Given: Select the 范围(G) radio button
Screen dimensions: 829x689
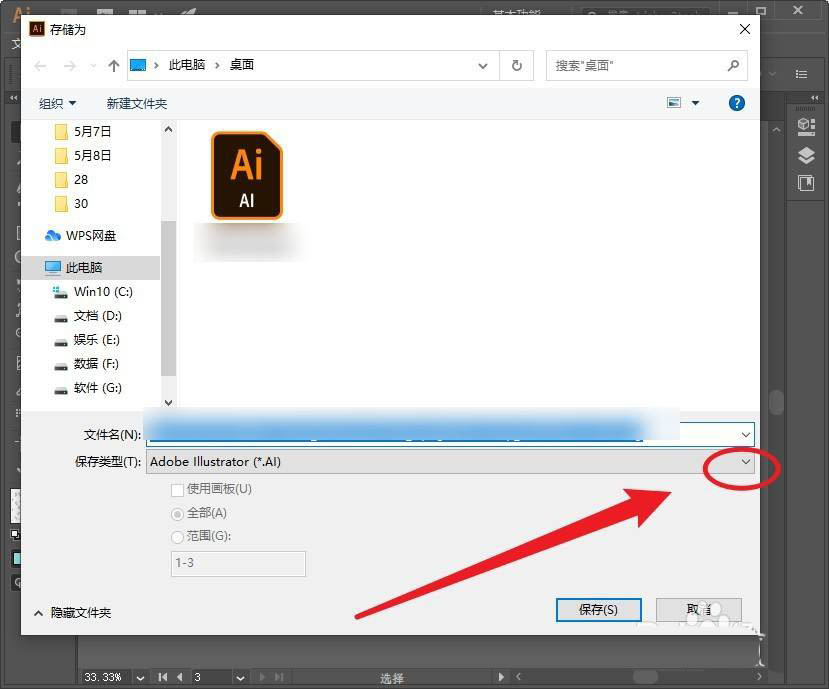Looking at the screenshot, I should (x=177, y=537).
